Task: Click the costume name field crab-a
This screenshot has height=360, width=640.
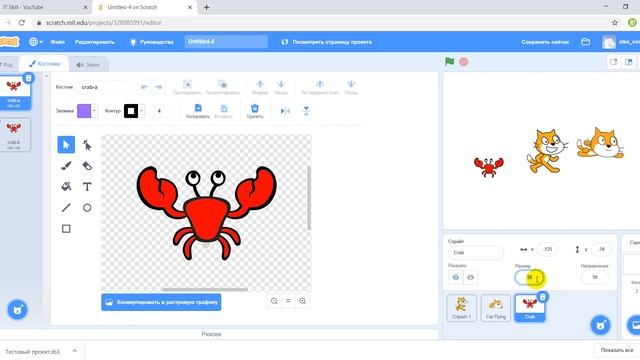Action: pos(104,87)
